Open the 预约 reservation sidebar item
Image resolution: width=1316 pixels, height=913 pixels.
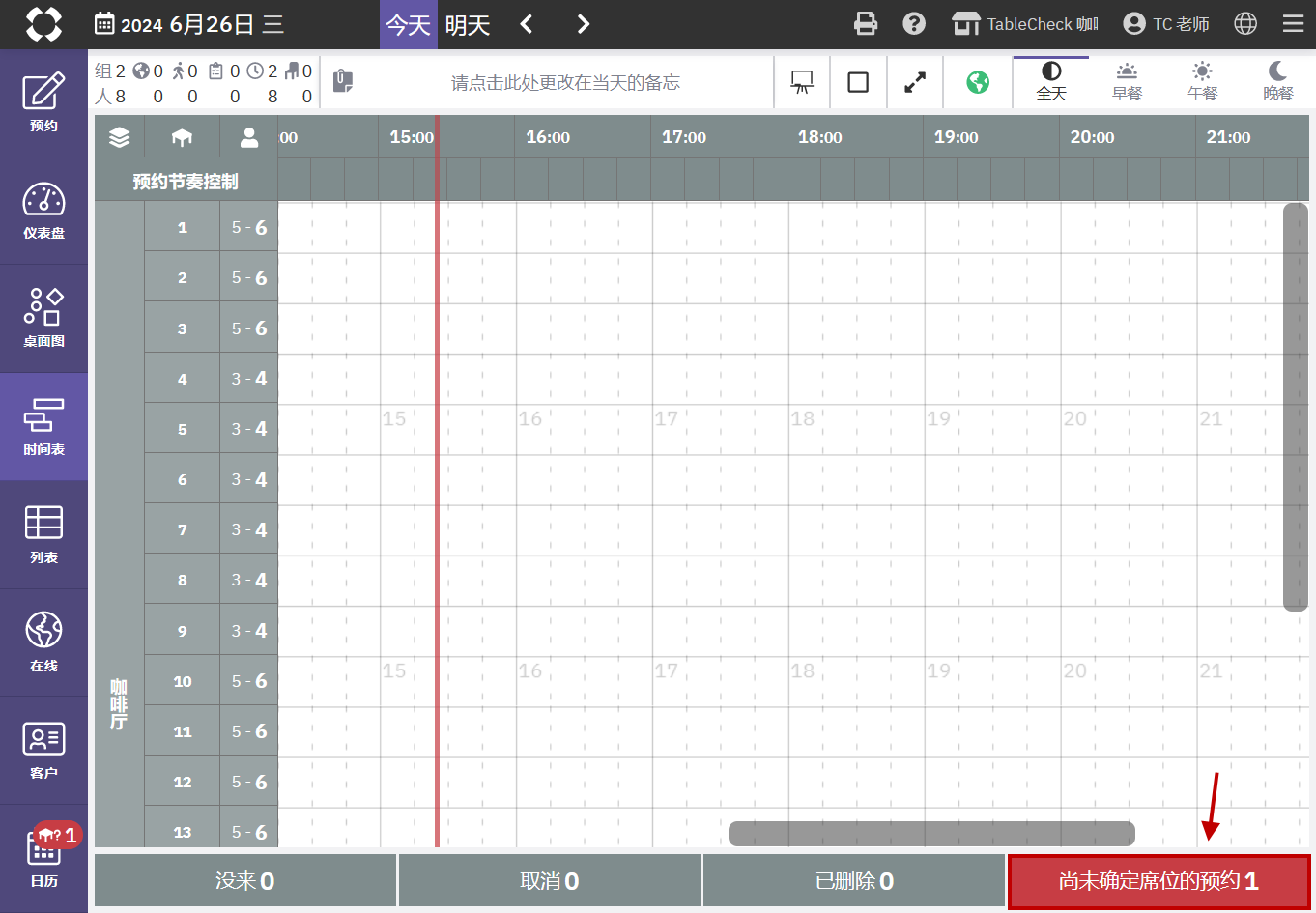pyautogui.click(x=43, y=103)
